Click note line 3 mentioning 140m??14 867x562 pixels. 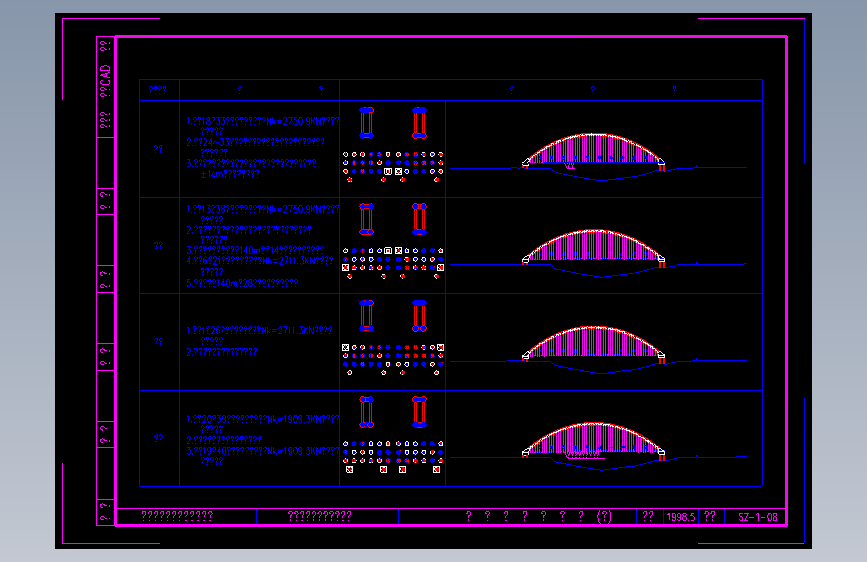(x=255, y=250)
